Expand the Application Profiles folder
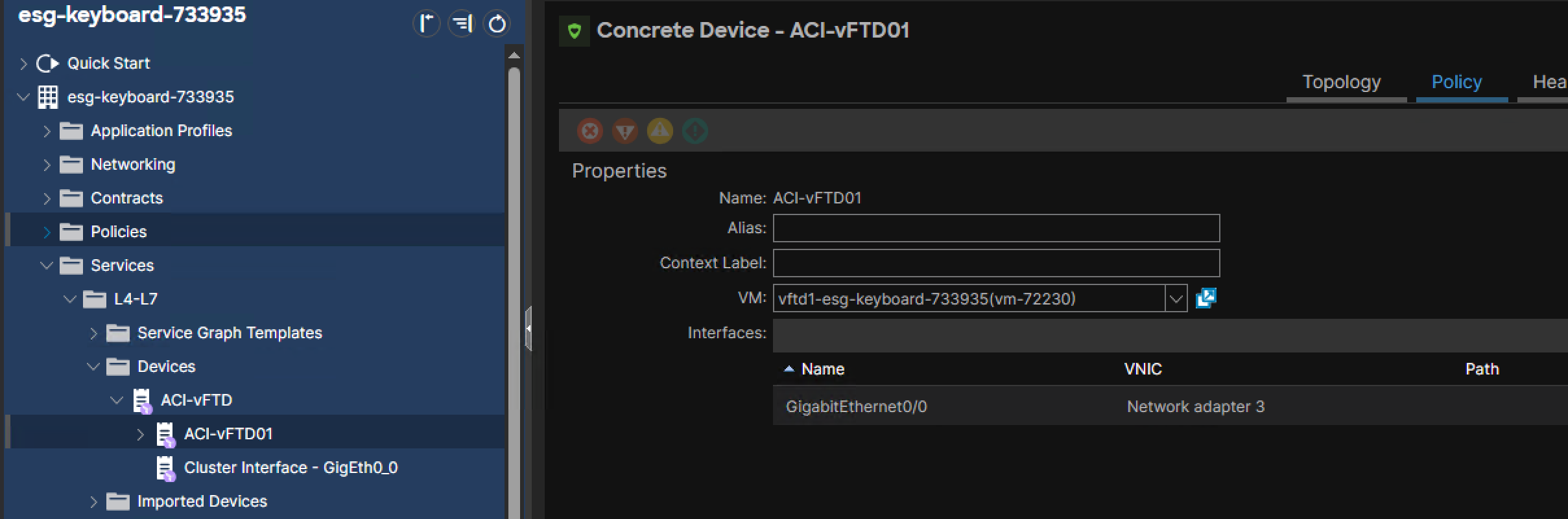 (46, 131)
